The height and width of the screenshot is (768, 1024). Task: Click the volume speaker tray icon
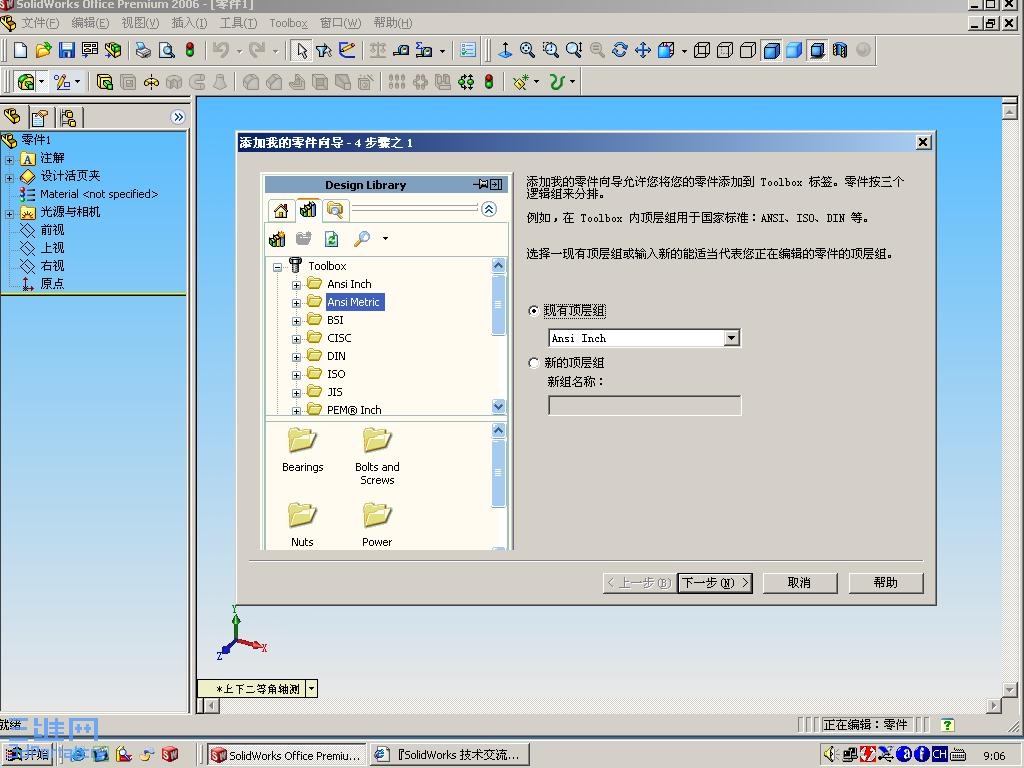[x=829, y=754]
